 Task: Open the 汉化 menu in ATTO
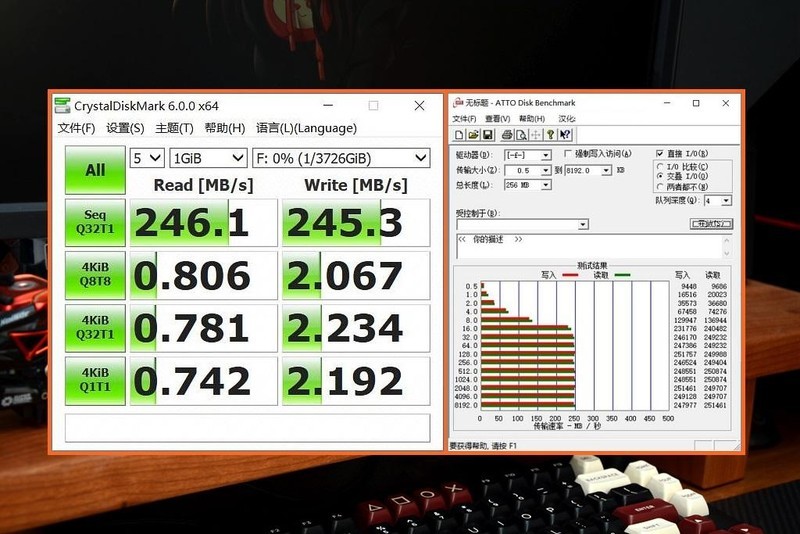(566, 119)
